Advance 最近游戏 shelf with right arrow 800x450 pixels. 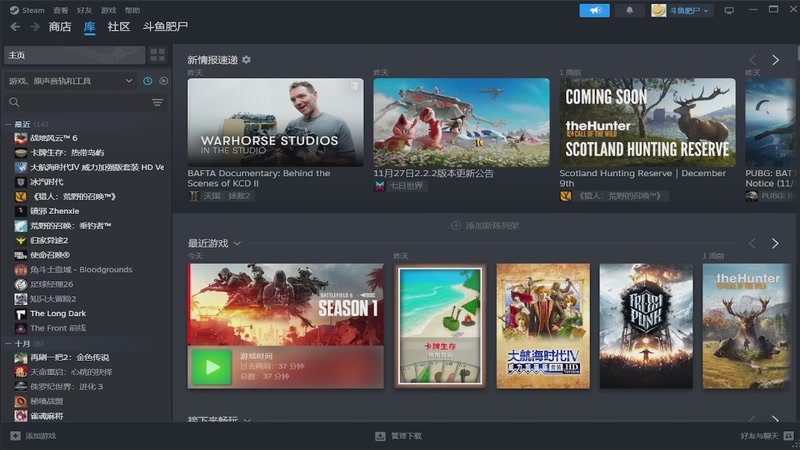pyautogui.click(x=775, y=243)
